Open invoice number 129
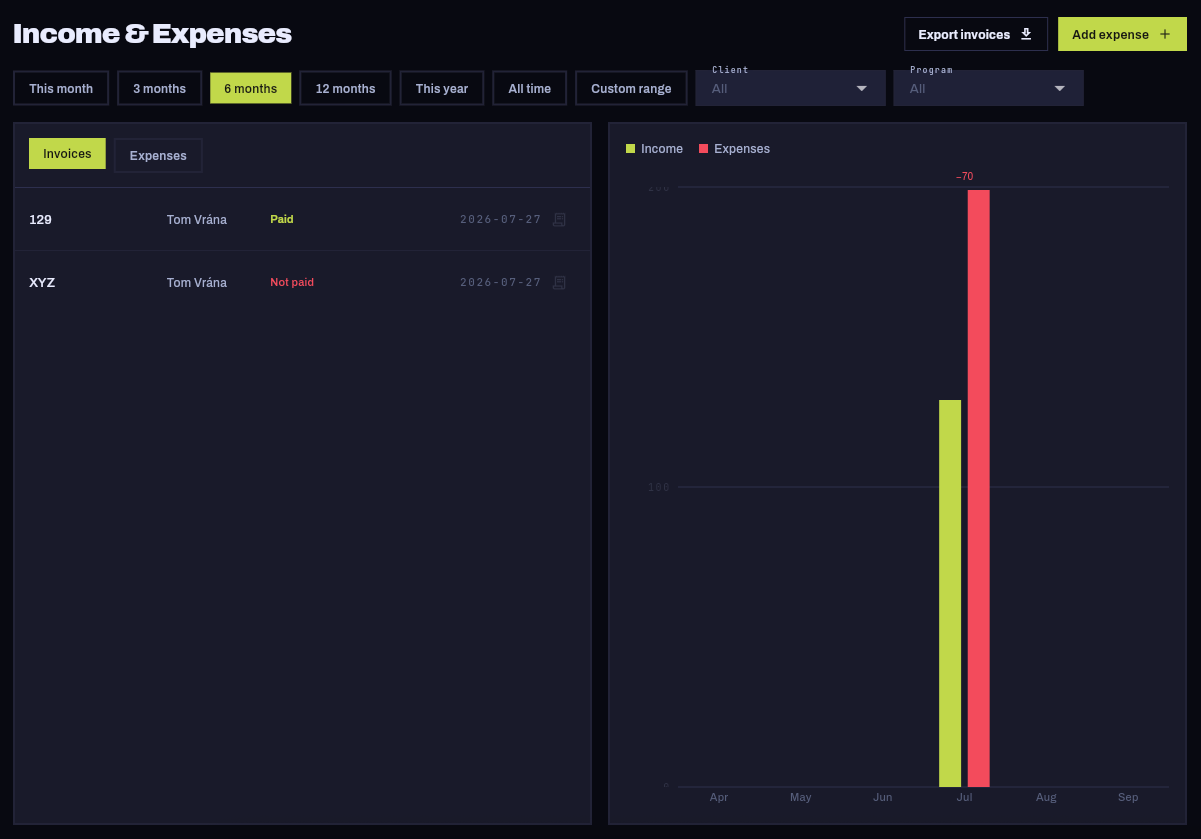 point(41,219)
